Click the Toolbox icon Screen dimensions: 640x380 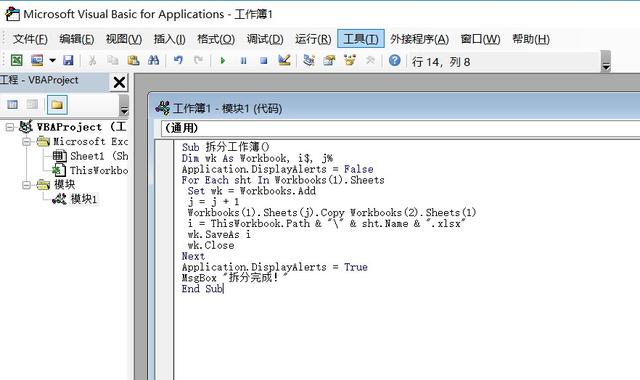pos(370,60)
